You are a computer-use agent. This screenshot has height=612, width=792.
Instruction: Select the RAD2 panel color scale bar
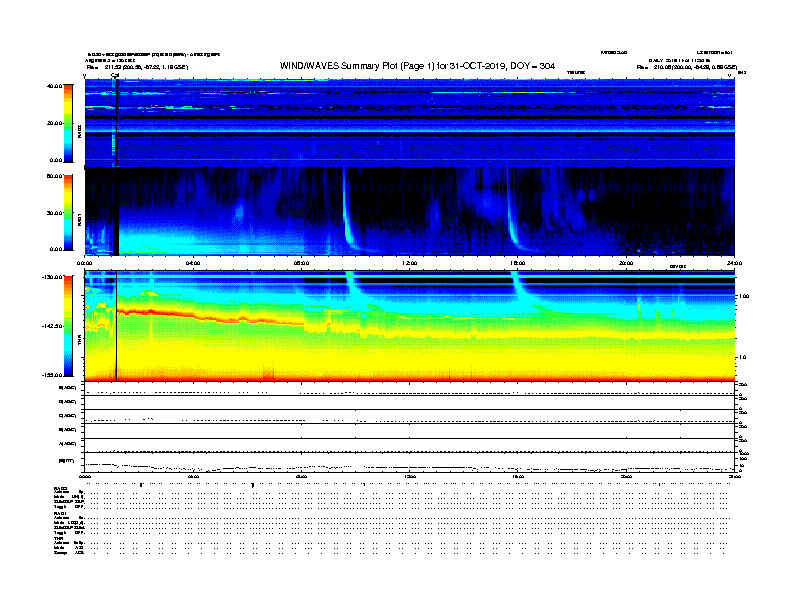pyautogui.click(x=68, y=123)
